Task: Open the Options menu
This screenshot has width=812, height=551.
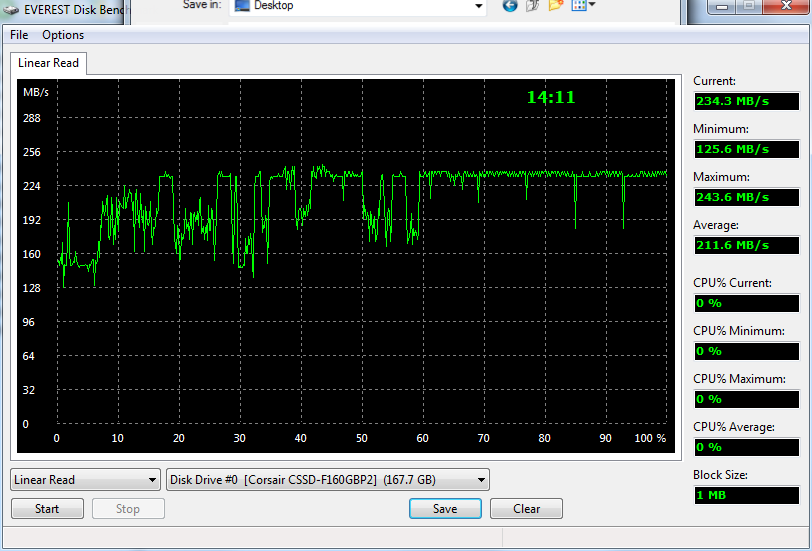Action: (63, 35)
